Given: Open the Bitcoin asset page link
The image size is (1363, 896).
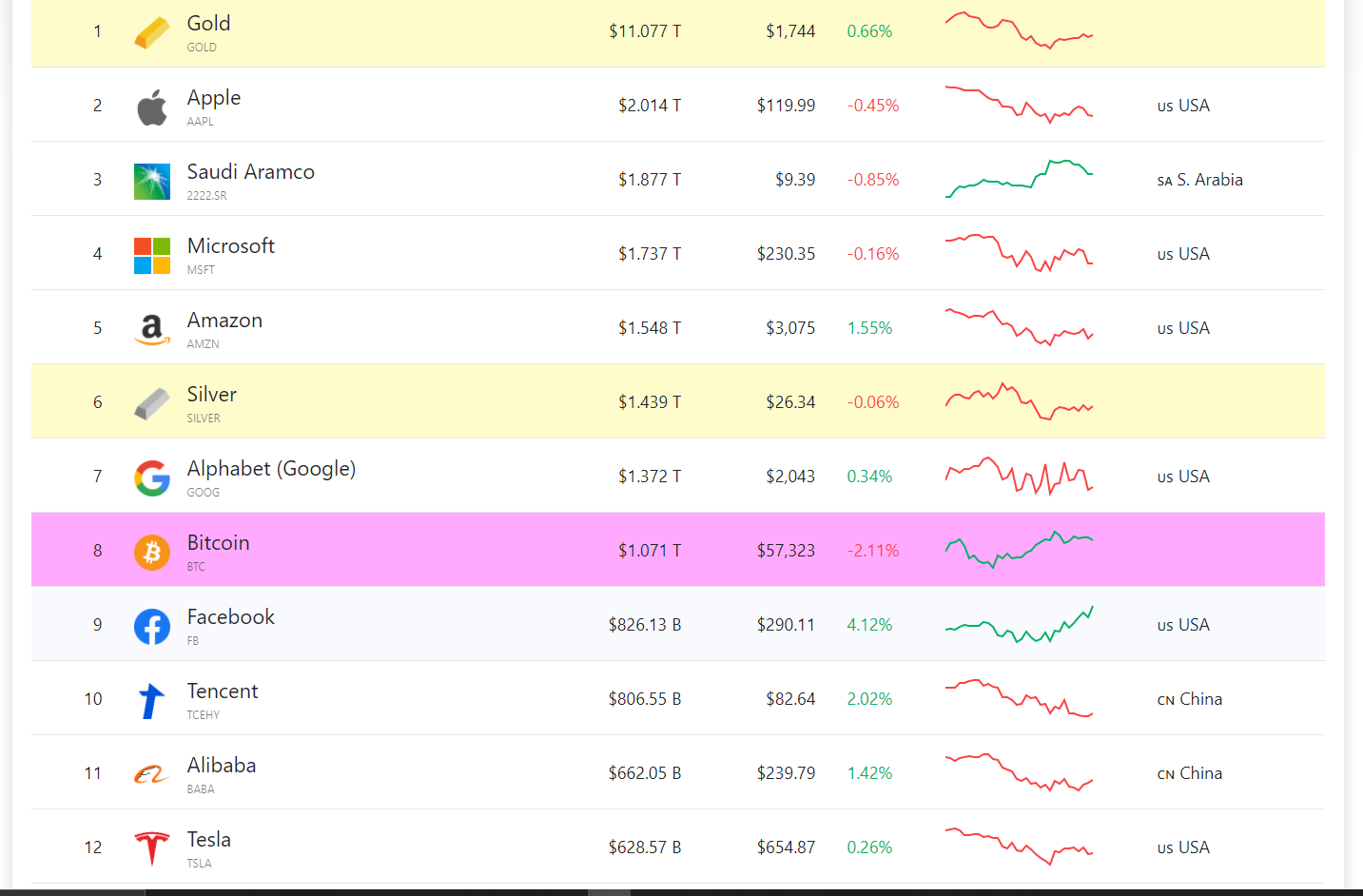Looking at the screenshot, I should coord(218,543).
